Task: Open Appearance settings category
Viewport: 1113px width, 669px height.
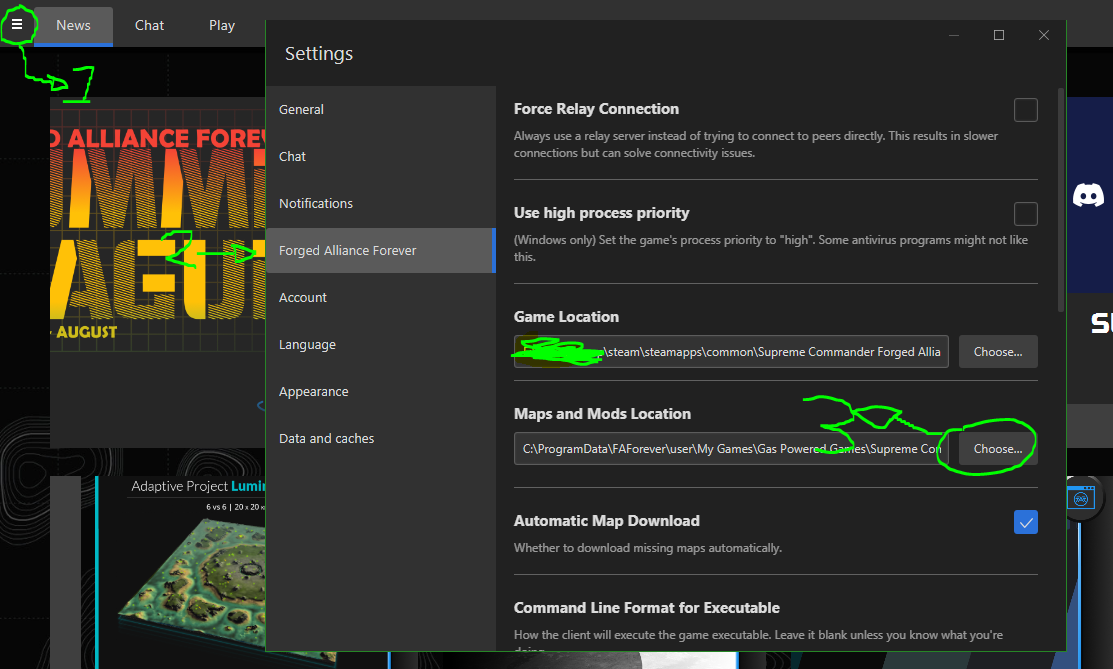Action: click(x=380, y=391)
